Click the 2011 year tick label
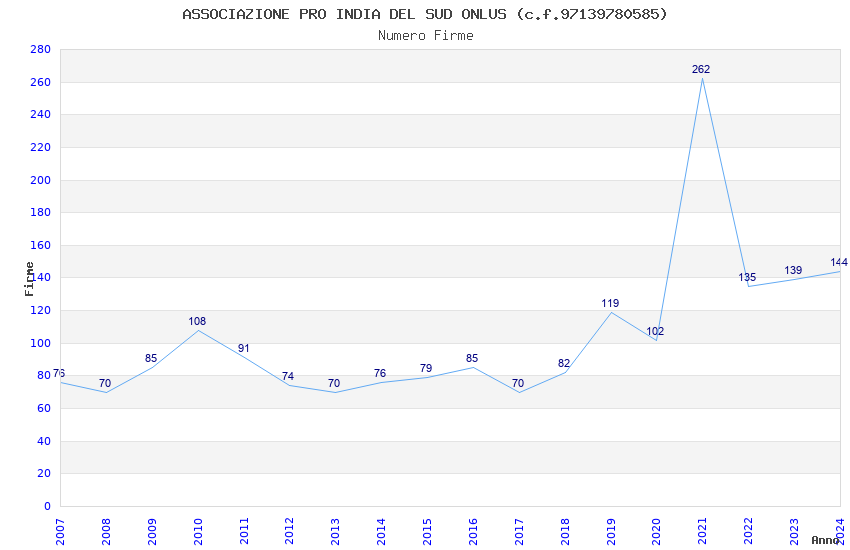 [x=244, y=531]
